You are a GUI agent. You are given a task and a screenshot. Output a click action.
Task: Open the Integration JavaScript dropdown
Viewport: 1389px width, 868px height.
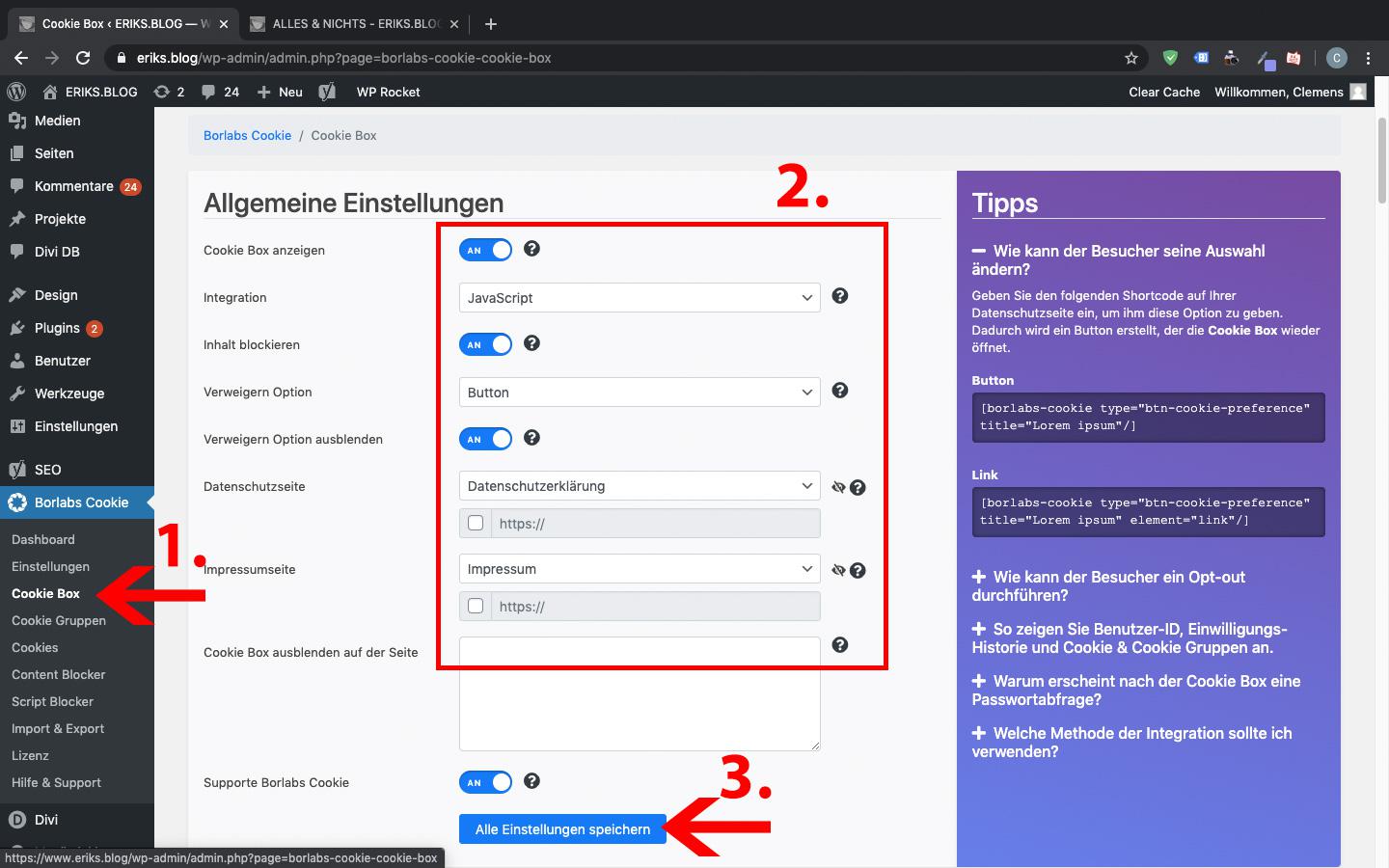[640, 297]
